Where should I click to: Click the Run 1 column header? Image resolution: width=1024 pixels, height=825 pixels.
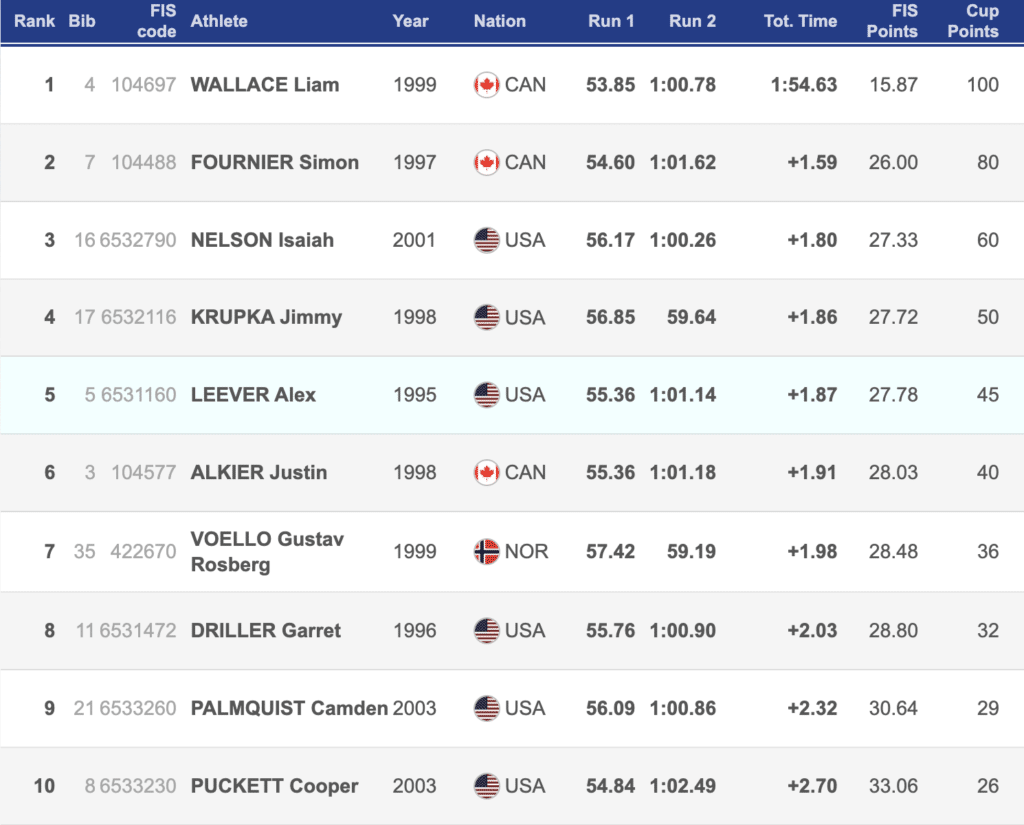611,21
